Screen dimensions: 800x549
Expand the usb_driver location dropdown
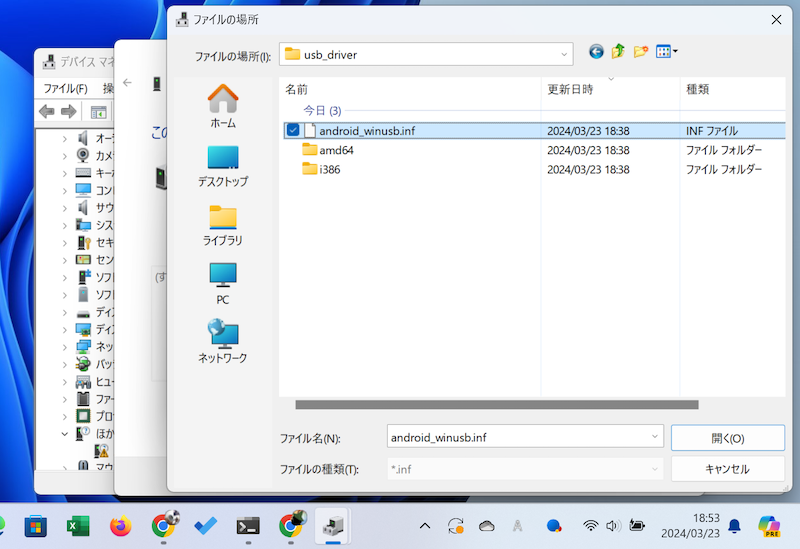[x=563, y=53]
